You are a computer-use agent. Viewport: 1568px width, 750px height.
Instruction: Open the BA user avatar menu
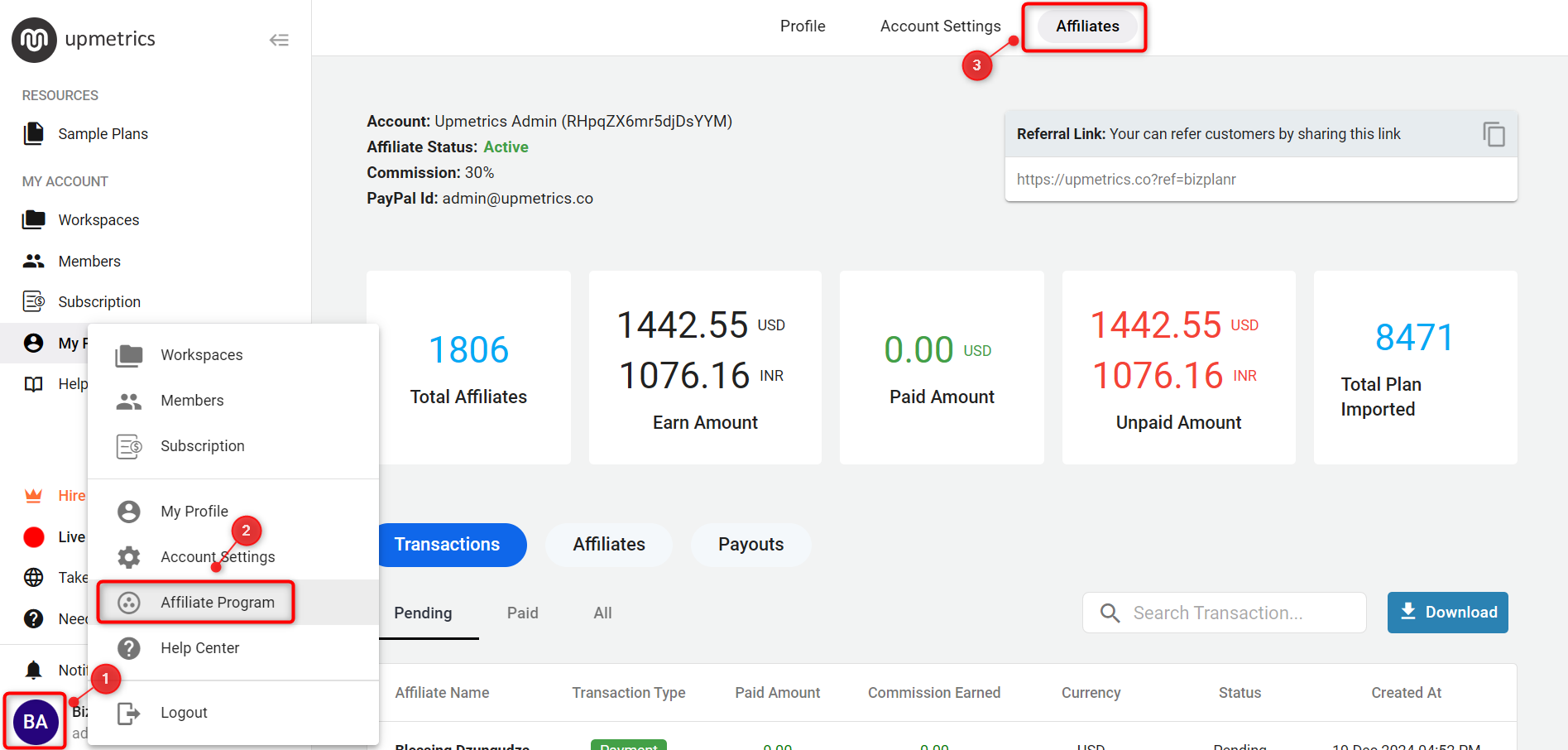point(35,722)
